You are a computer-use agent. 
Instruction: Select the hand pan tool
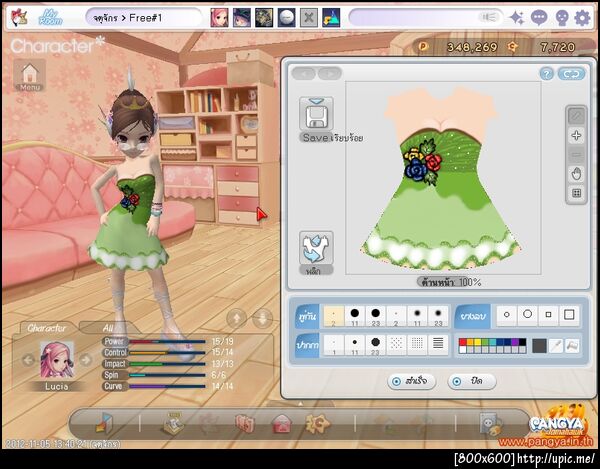tap(576, 174)
